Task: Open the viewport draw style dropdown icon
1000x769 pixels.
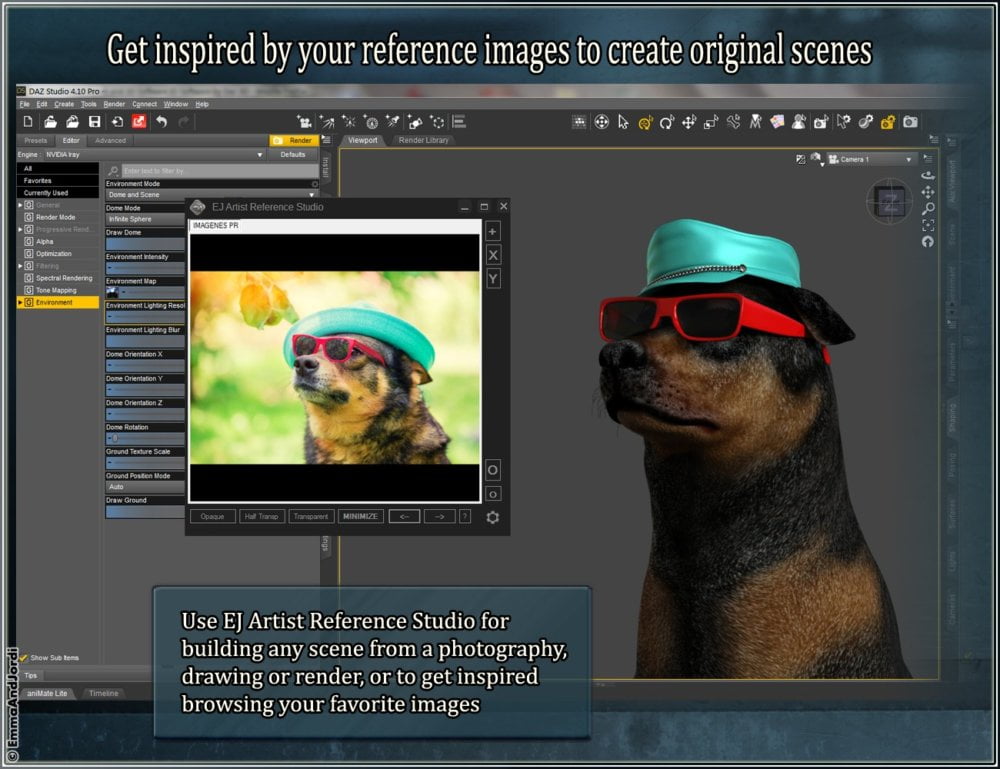Action: tap(816, 159)
